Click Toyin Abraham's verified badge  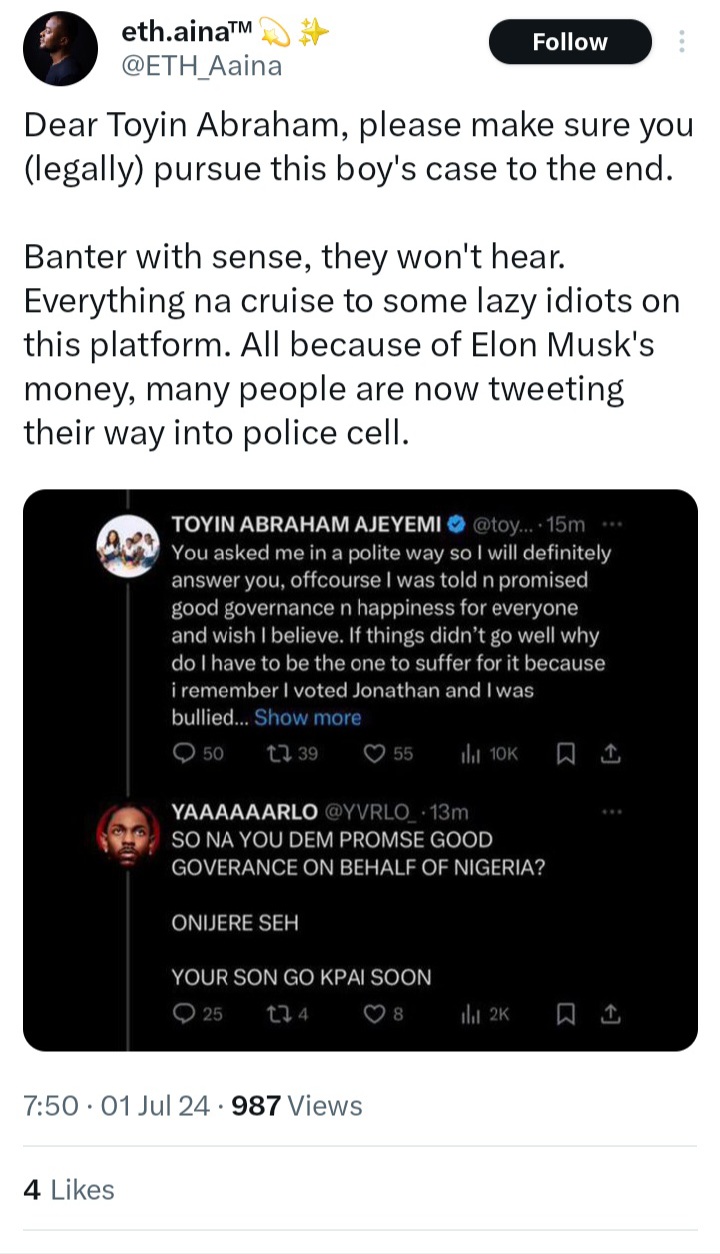coord(455,524)
